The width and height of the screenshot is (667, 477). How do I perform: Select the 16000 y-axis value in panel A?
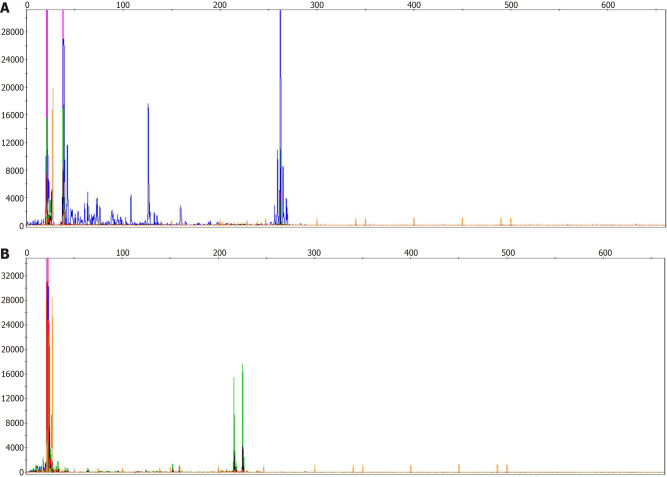12,115
